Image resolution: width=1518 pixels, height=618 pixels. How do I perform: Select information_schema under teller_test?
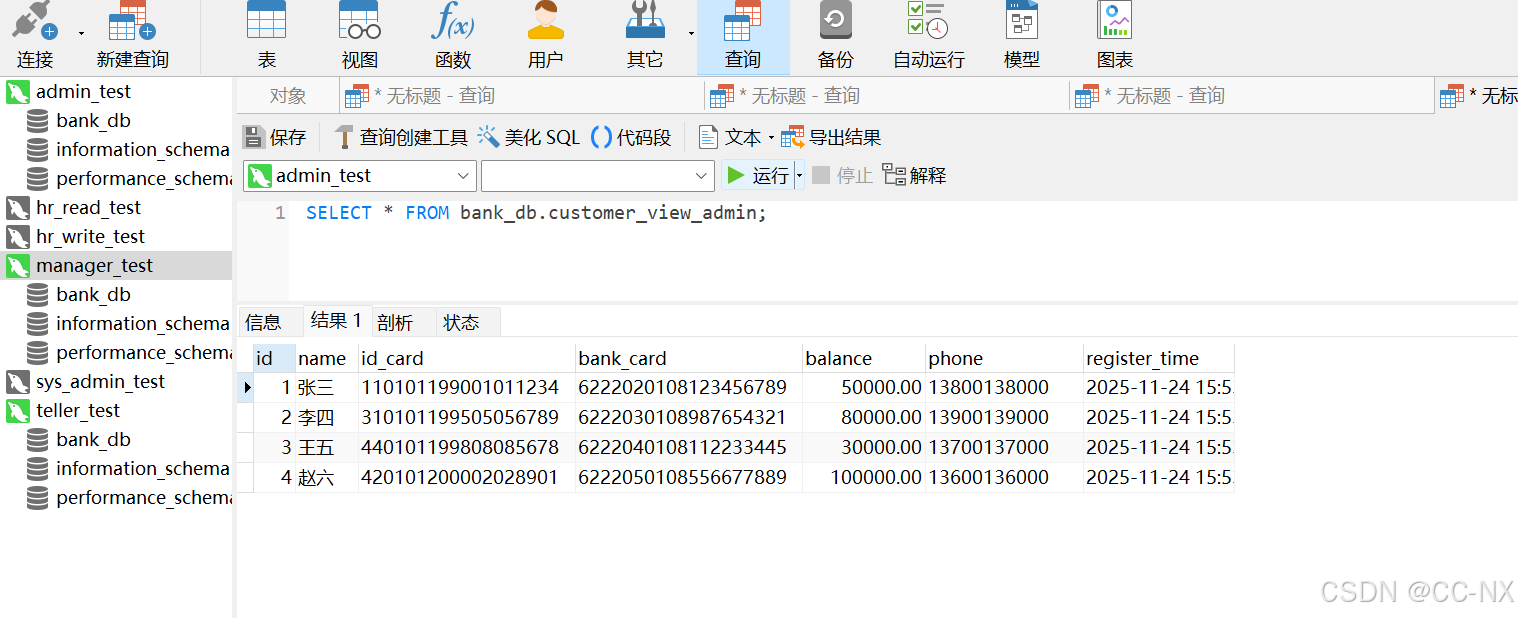point(143,468)
